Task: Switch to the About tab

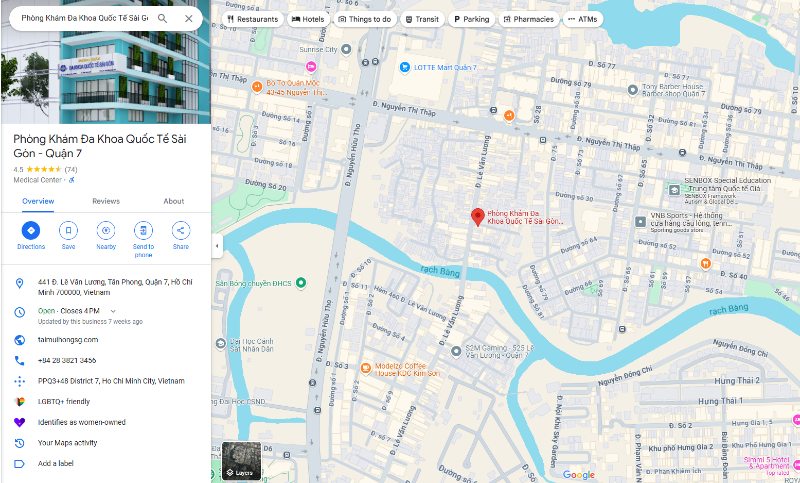Action: 173,201
